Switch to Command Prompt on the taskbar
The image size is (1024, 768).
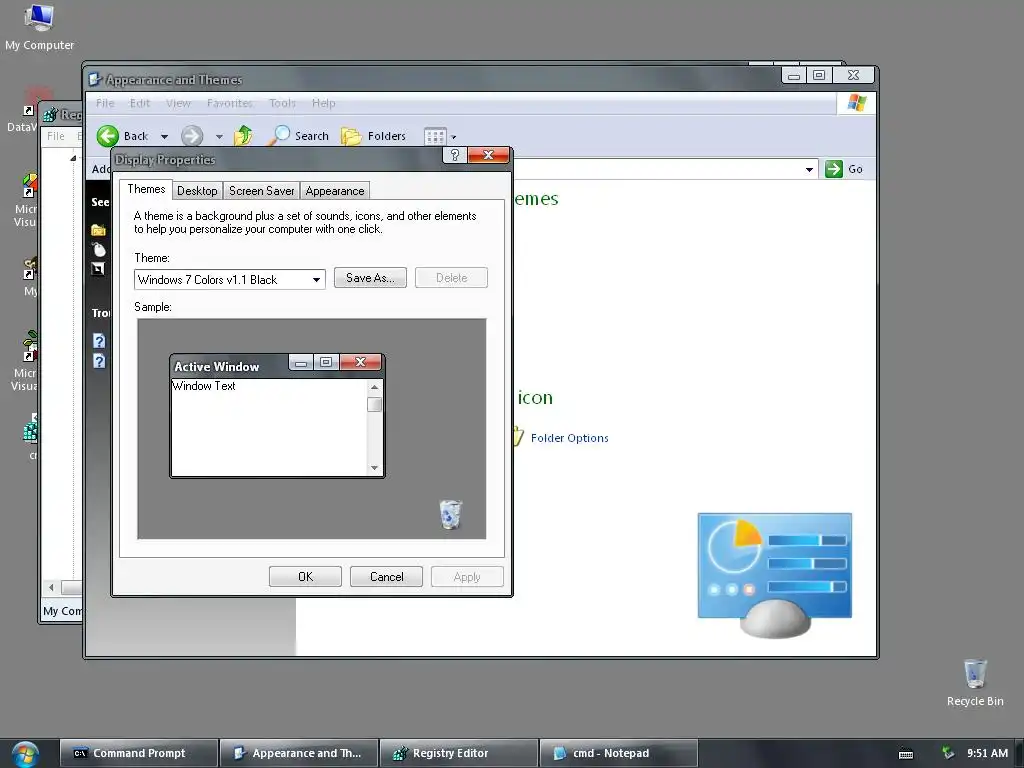(138, 753)
